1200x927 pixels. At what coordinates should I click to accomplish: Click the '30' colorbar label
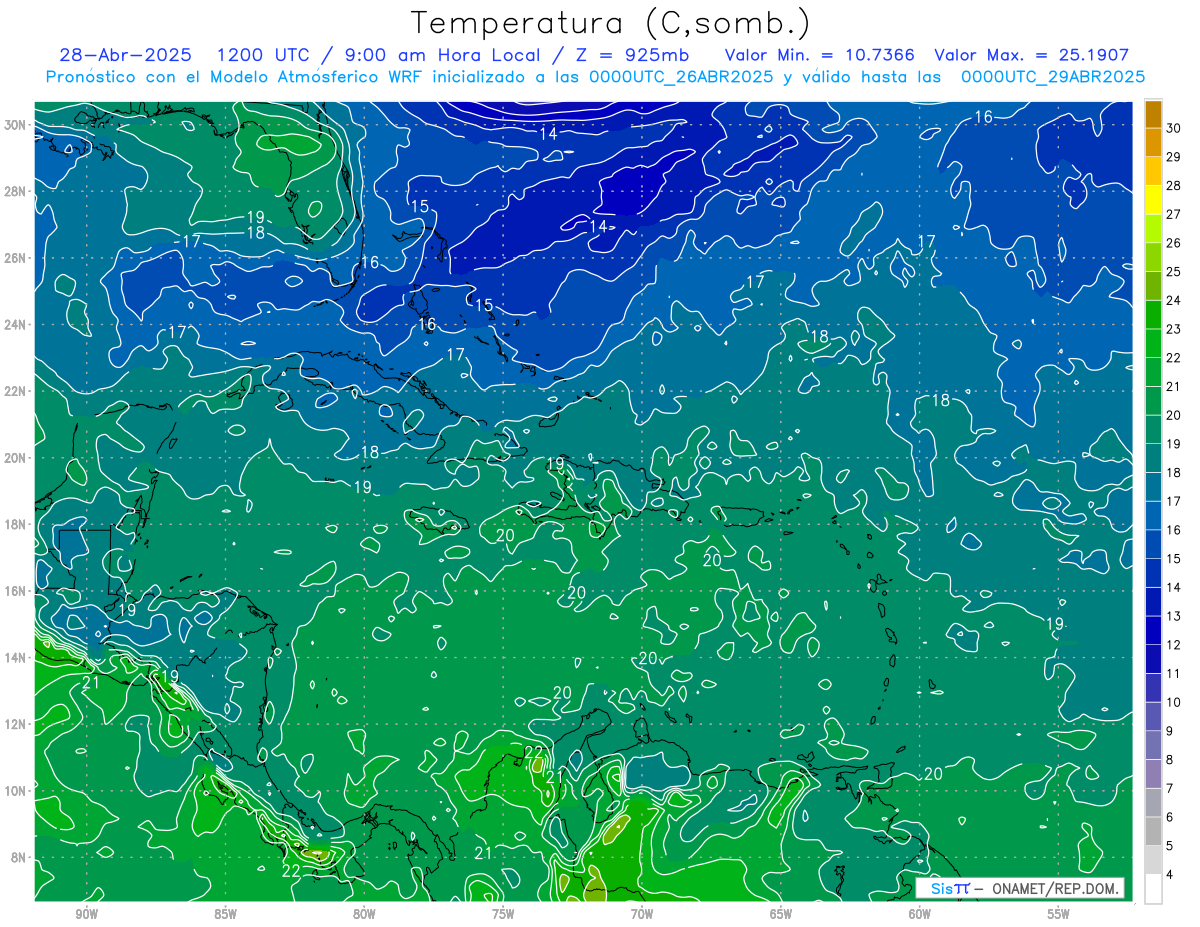pyautogui.click(x=1174, y=129)
